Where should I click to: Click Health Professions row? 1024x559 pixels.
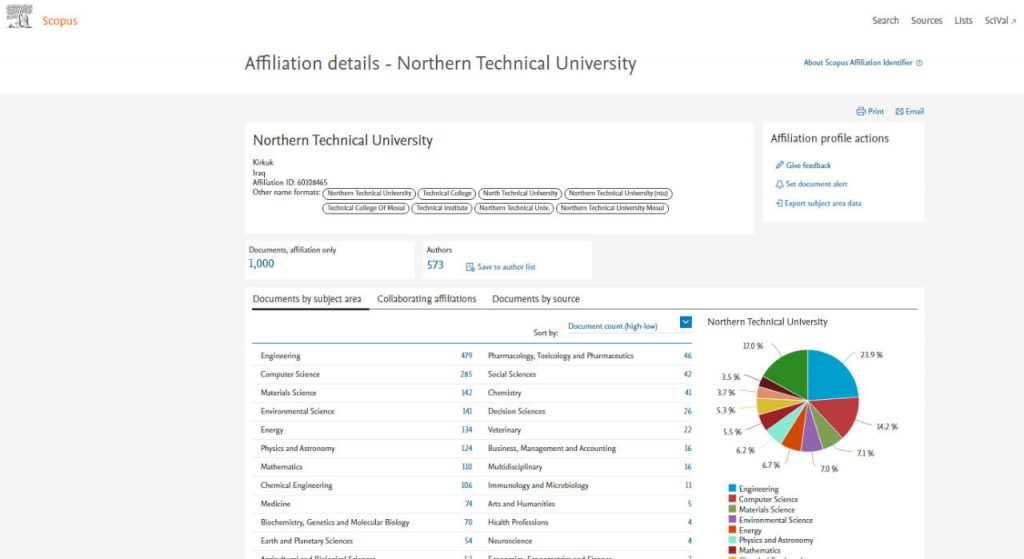(x=589, y=522)
